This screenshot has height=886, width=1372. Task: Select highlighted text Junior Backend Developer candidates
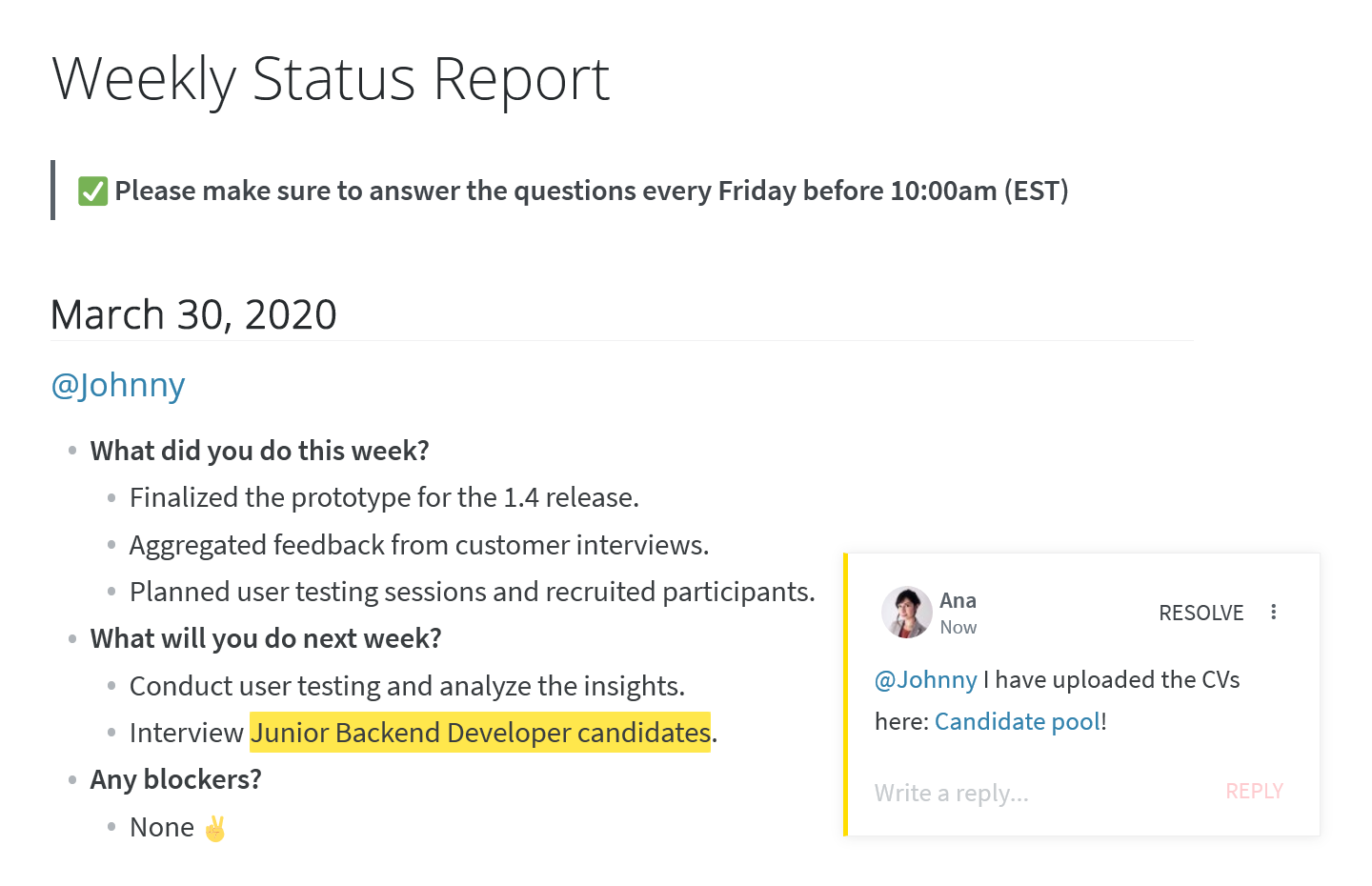pyautogui.click(x=480, y=733)
